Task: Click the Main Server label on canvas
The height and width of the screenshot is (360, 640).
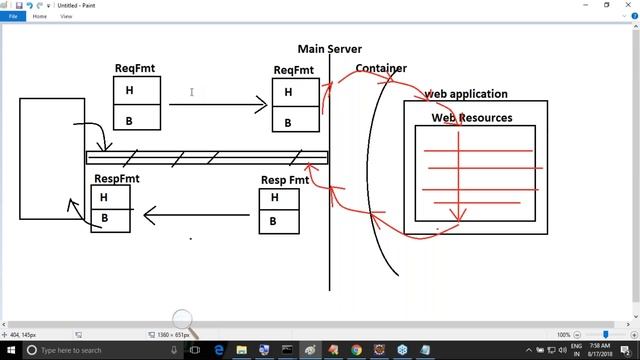Action: pos(329,49)
